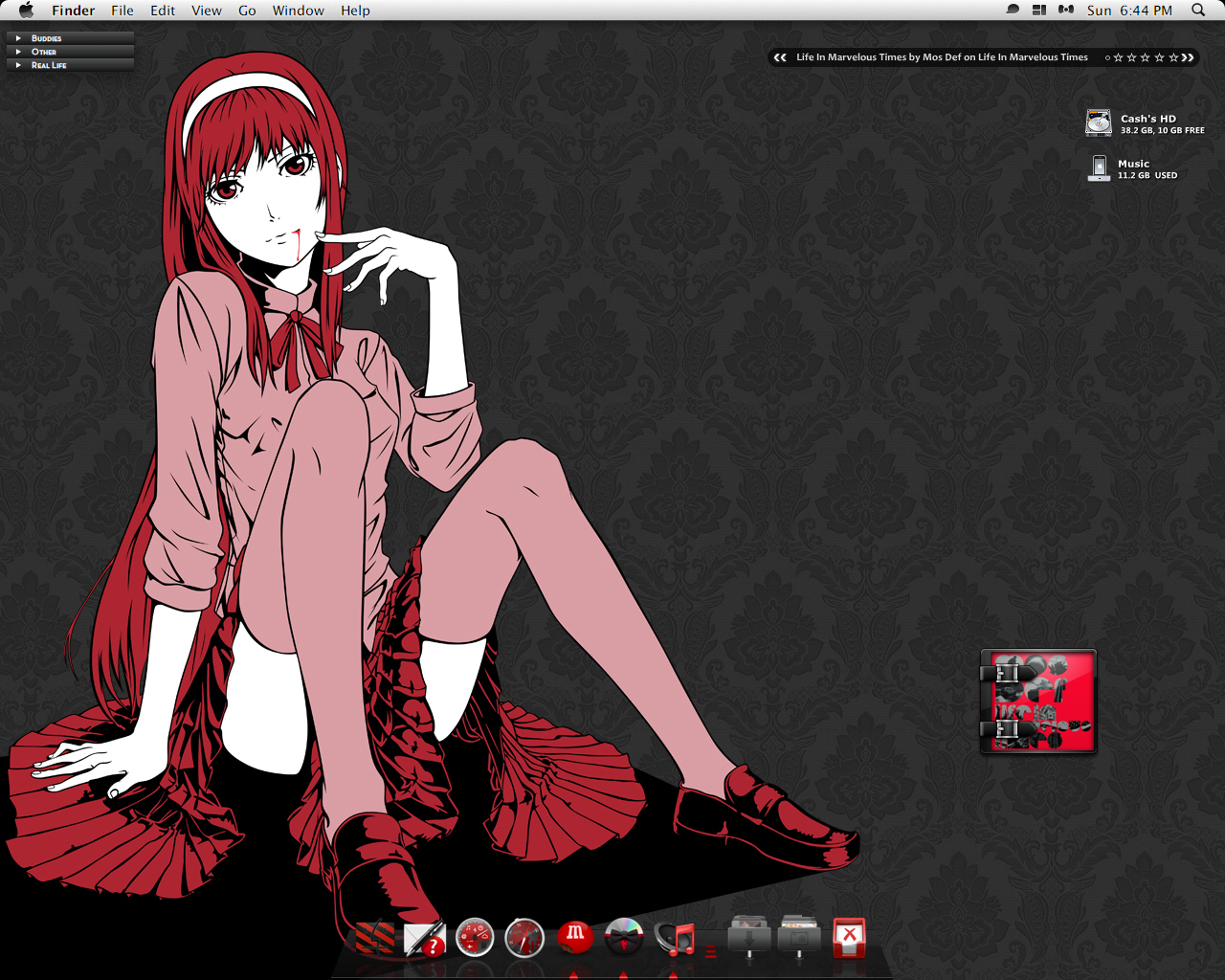Select the Buddies group label
The width and height of the screenshot is (1225, 980).
click(x=46, y=38)
